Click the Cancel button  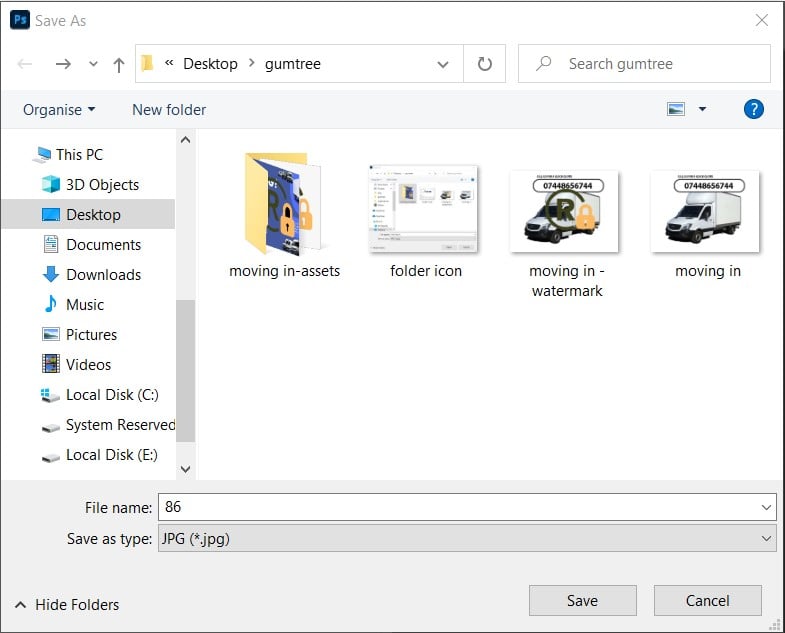tap(707, 600)
